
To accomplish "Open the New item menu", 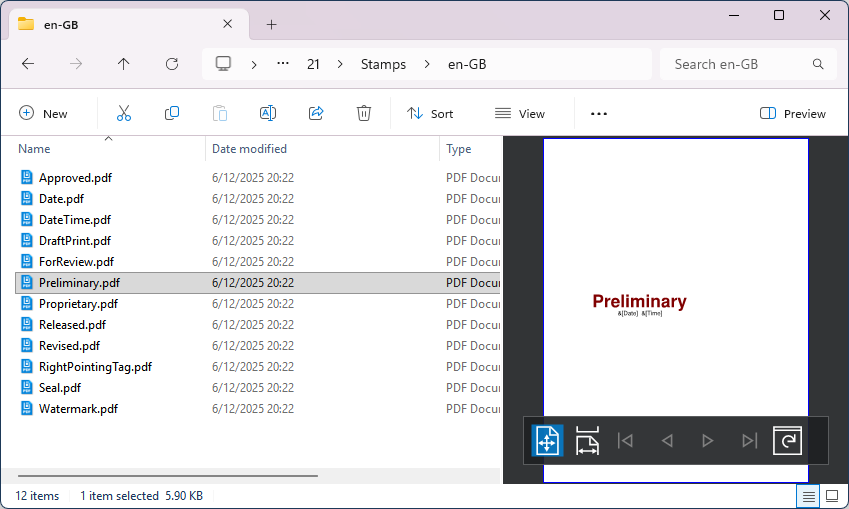I will tap(43, 114).
